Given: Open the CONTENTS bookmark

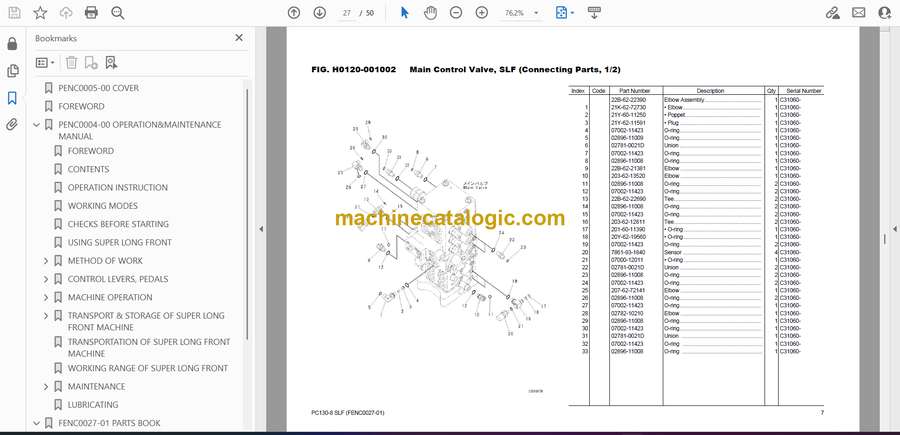Looking at the screenshot, I should coord(88,169).
